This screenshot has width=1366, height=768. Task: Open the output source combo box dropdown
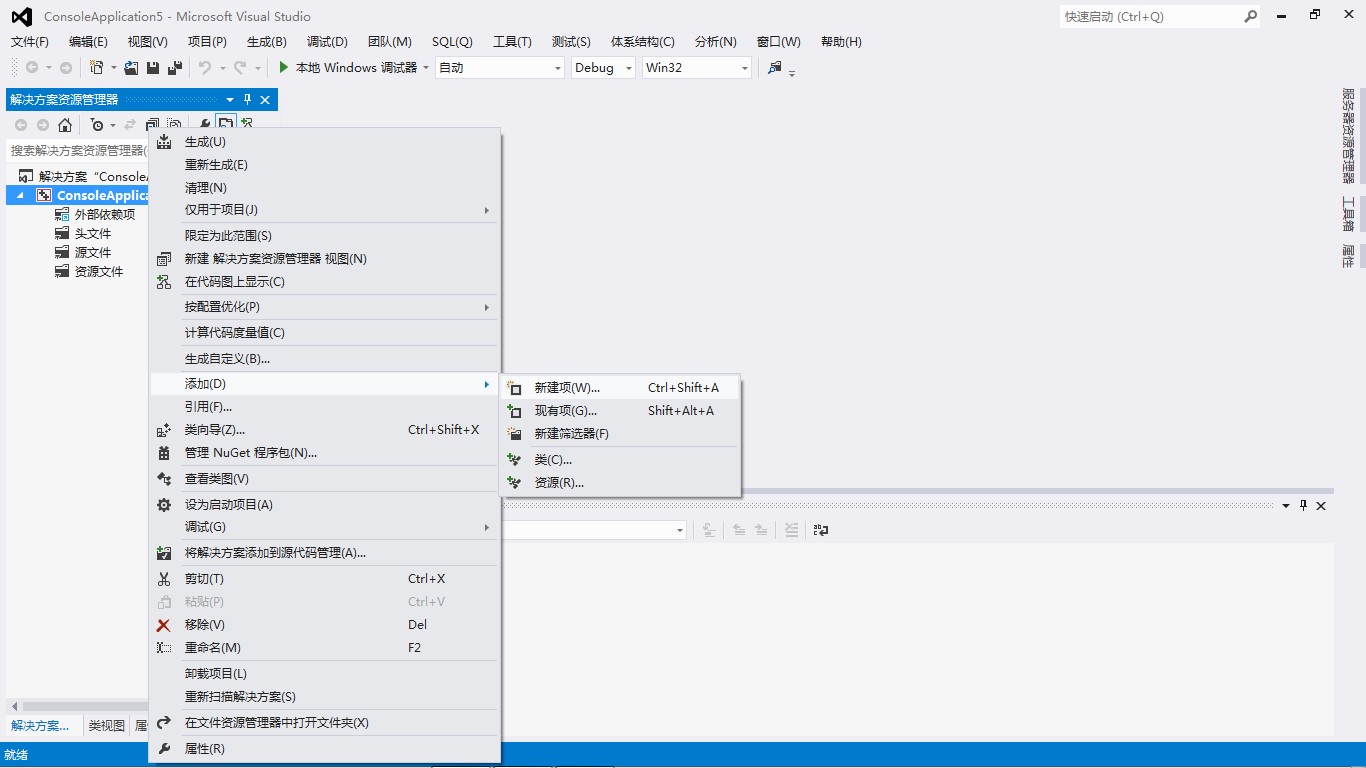680,531
